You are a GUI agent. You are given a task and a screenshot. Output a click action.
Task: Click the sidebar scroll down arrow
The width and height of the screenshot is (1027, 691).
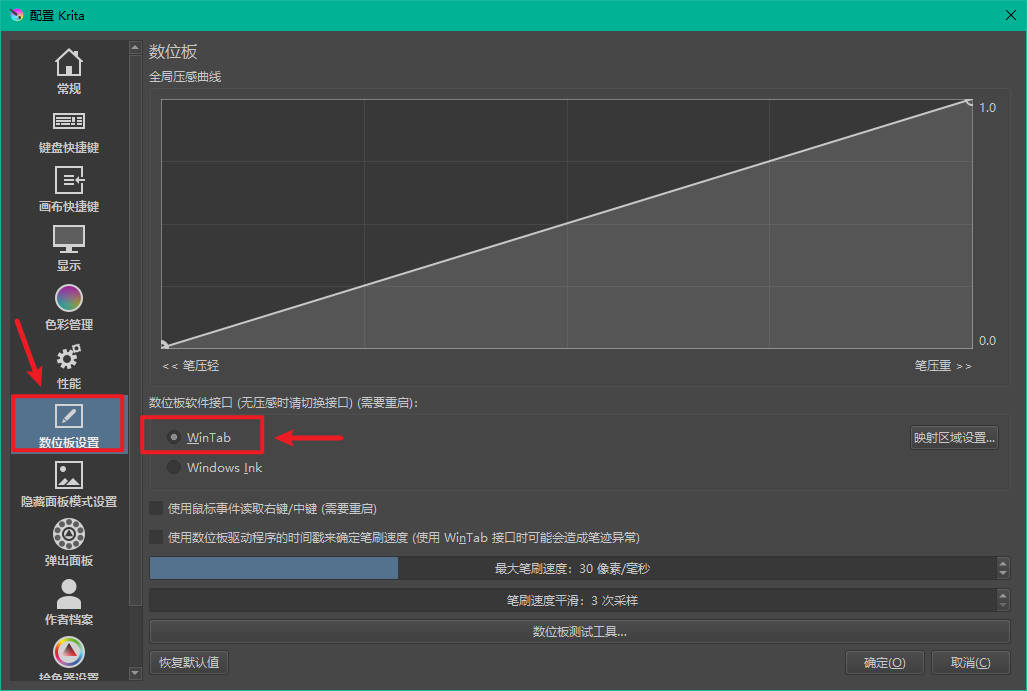pos(135,673)
